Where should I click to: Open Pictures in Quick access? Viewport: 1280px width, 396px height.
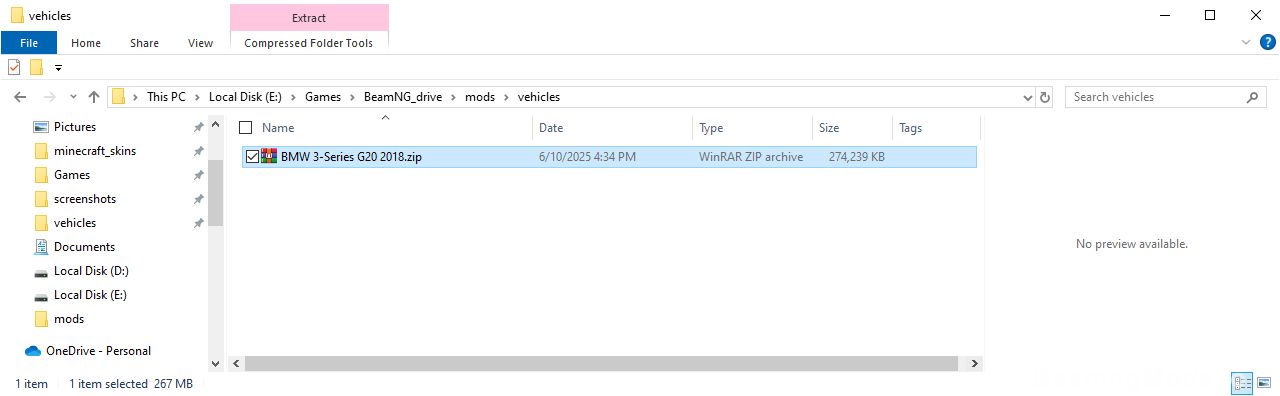(x=75, y=127)
